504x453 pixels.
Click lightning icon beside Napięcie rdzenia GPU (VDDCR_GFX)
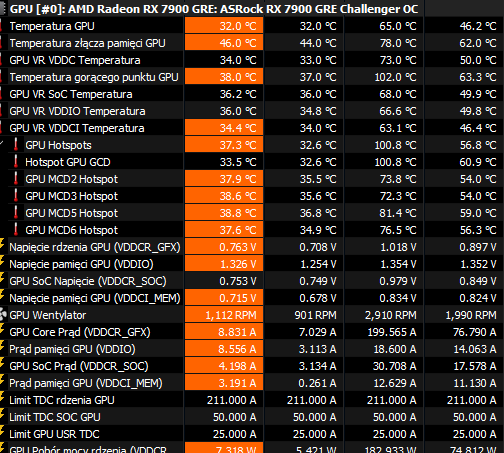point(2,246)
